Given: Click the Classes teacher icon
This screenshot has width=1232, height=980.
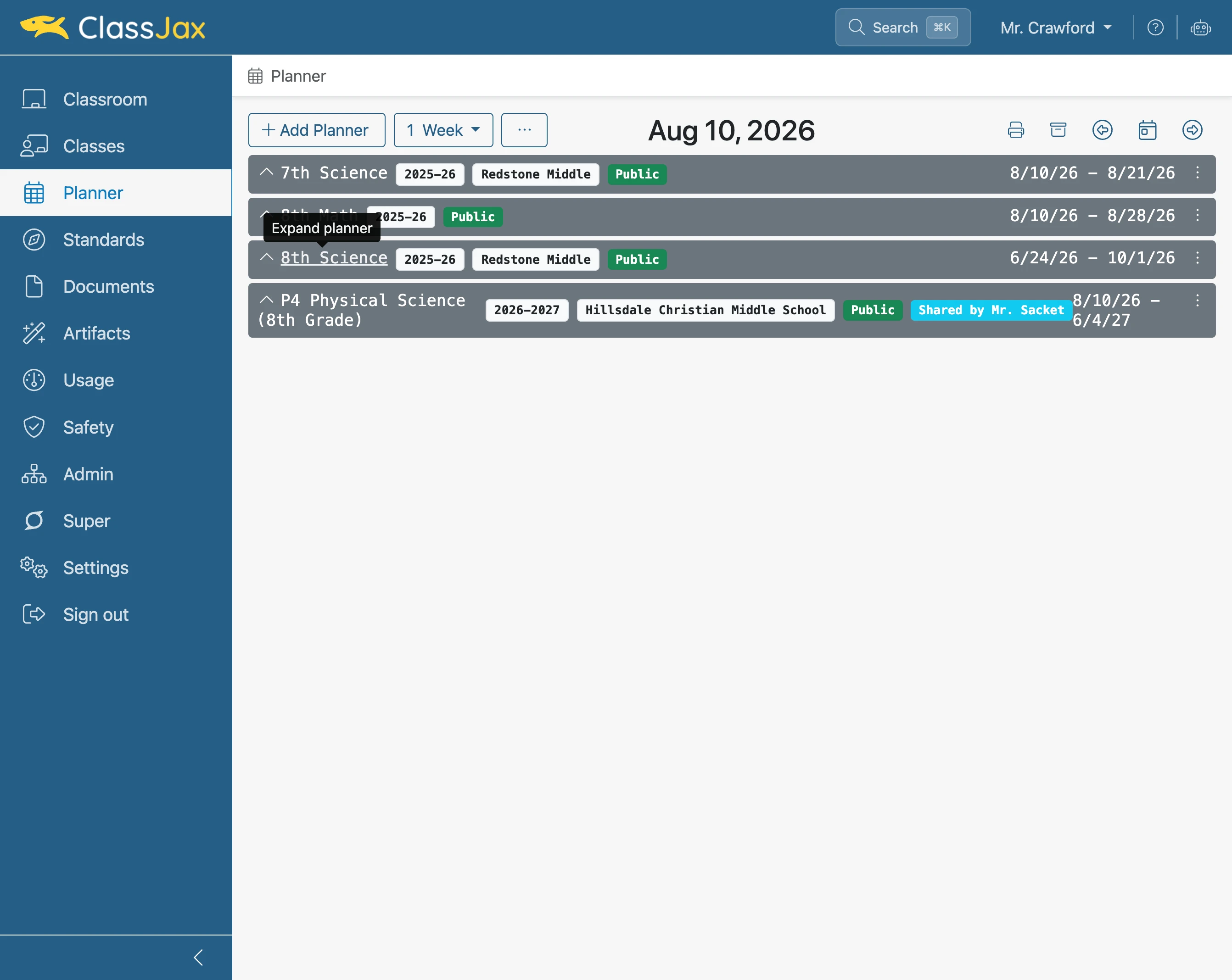Looking at the screenshot, I should coord(34,145).
